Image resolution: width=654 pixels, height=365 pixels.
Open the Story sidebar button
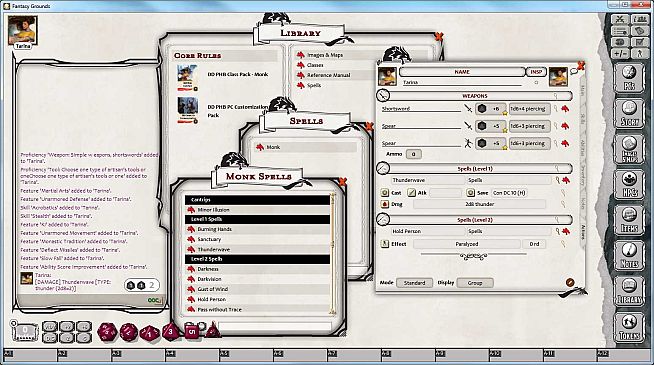pos(629,113)
